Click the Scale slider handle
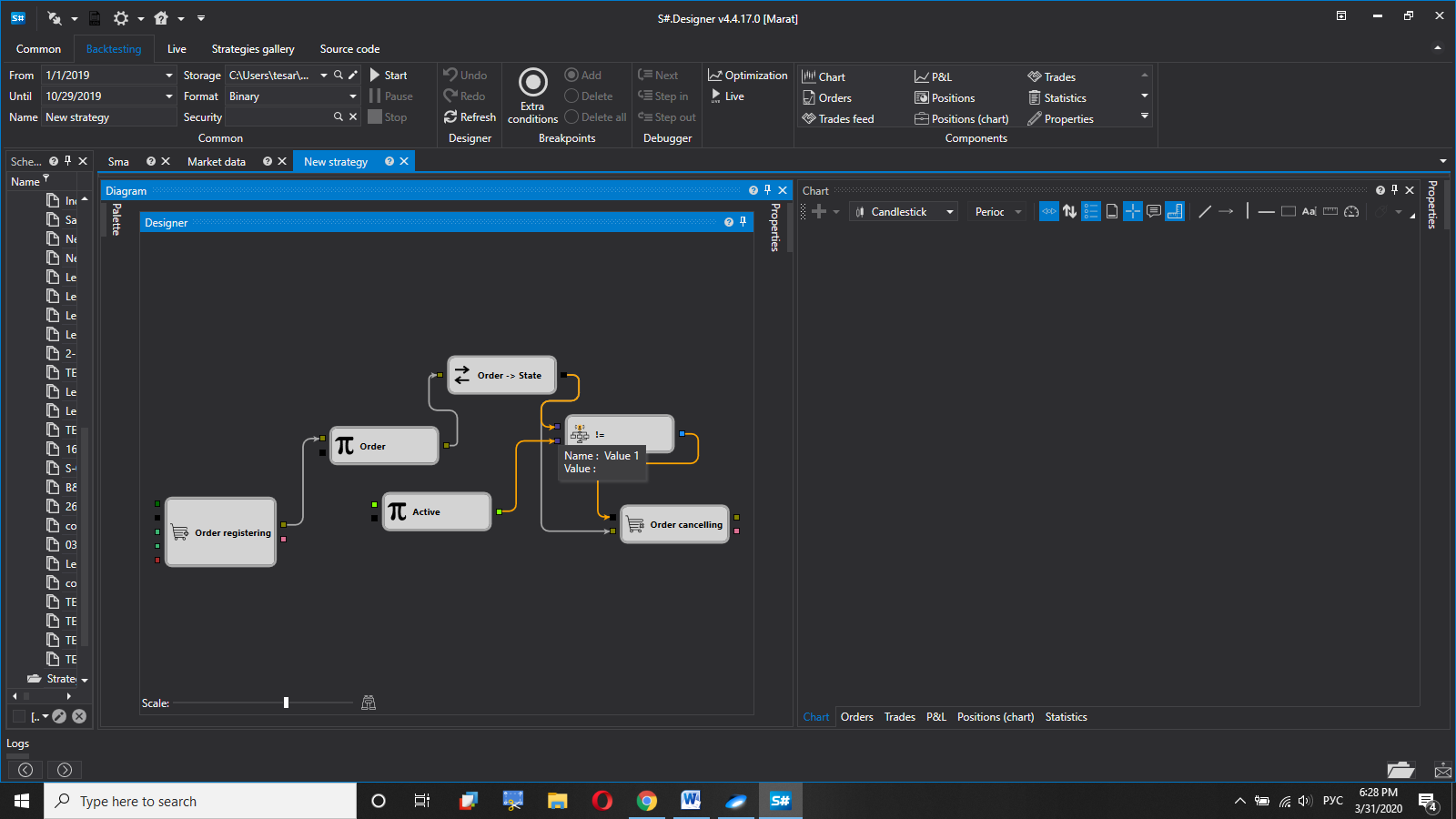 point(286,703)
